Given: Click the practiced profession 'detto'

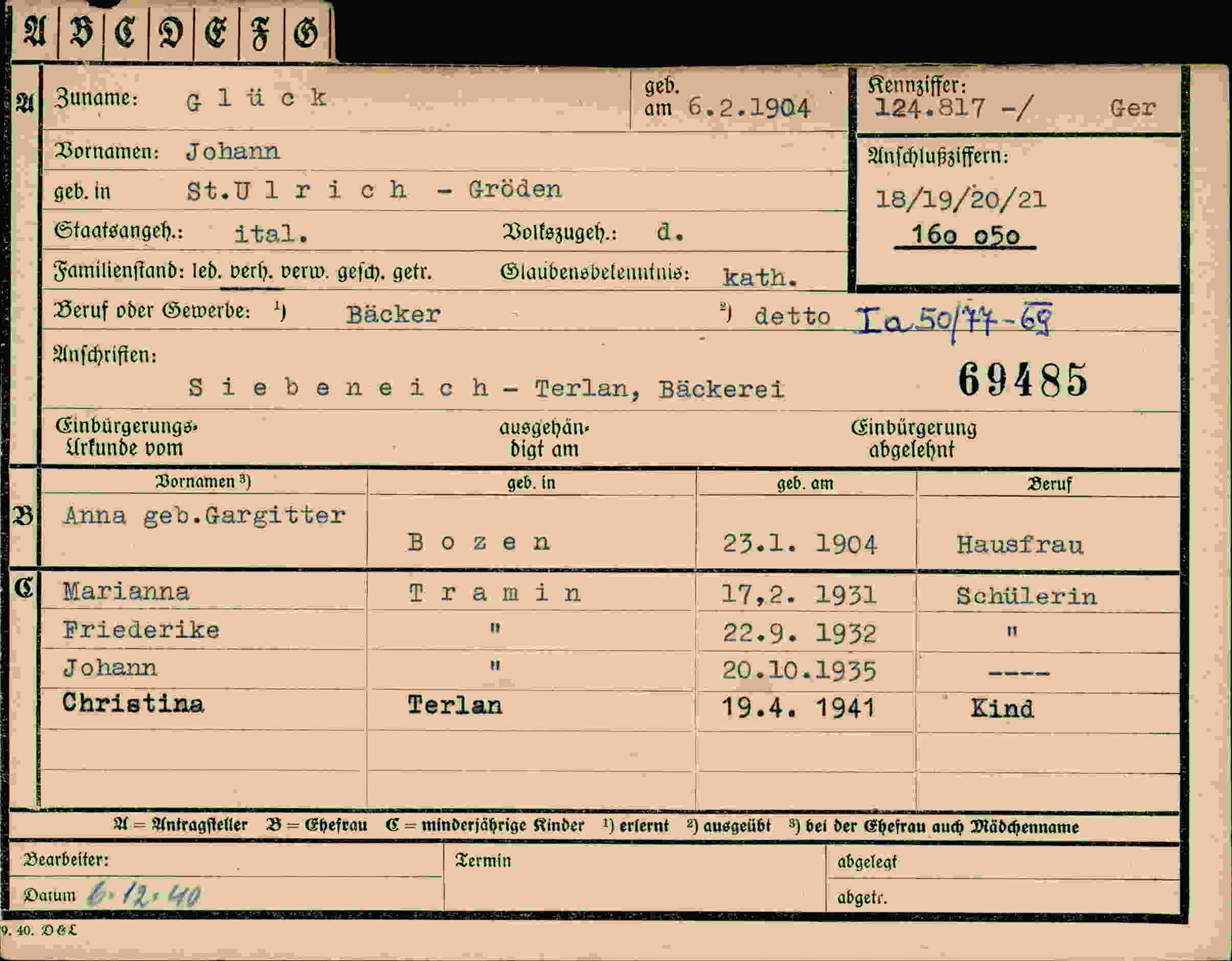Looking at the screenshot, I should [792, 316].
